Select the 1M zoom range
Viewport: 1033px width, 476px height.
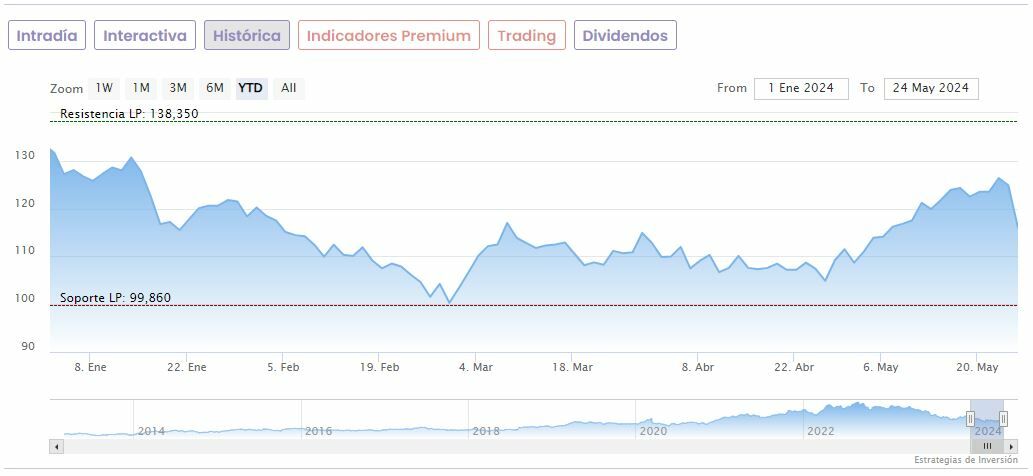pos(141,88)
